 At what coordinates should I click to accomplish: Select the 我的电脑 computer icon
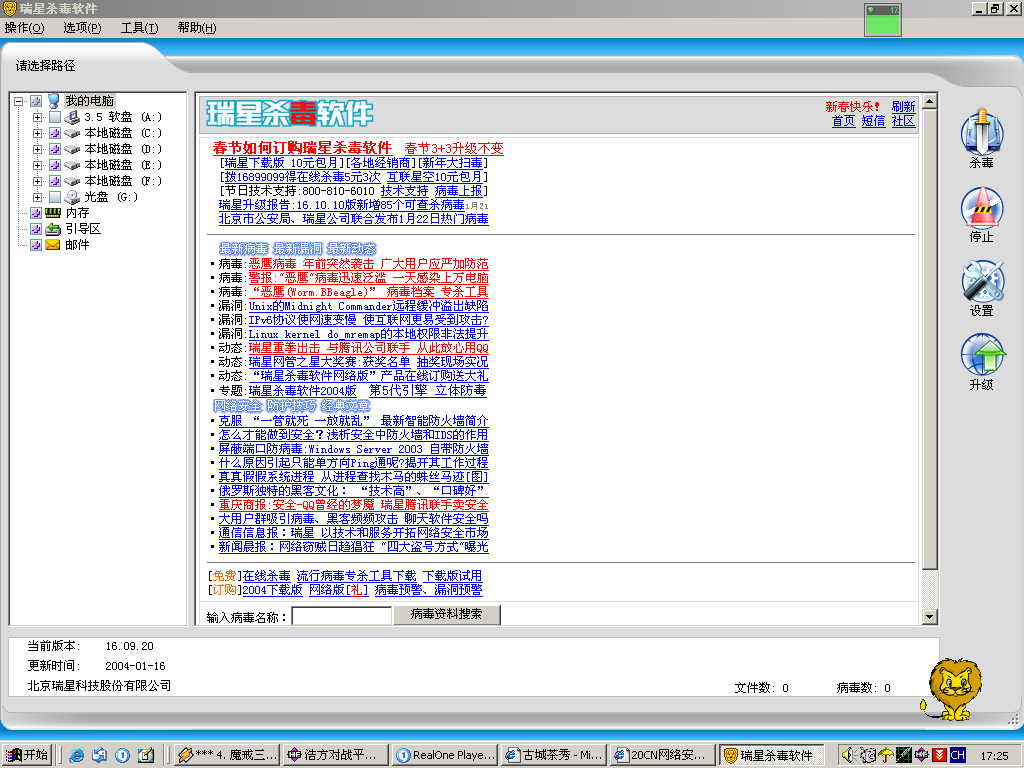pyautogui.click(x=54, y=101)
